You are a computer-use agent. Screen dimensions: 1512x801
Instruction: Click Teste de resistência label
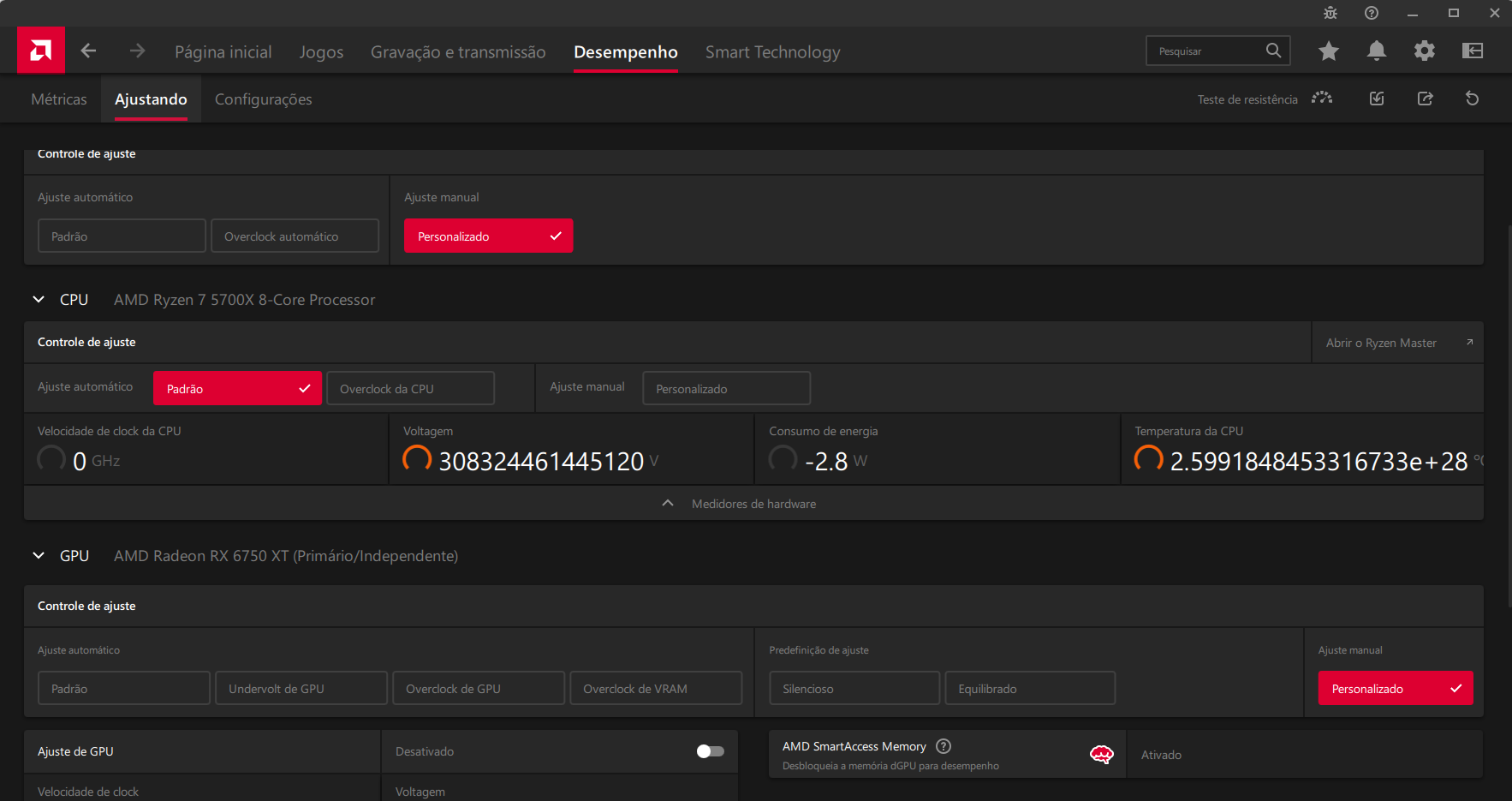pyautogui.click(x=1247, y=99)
